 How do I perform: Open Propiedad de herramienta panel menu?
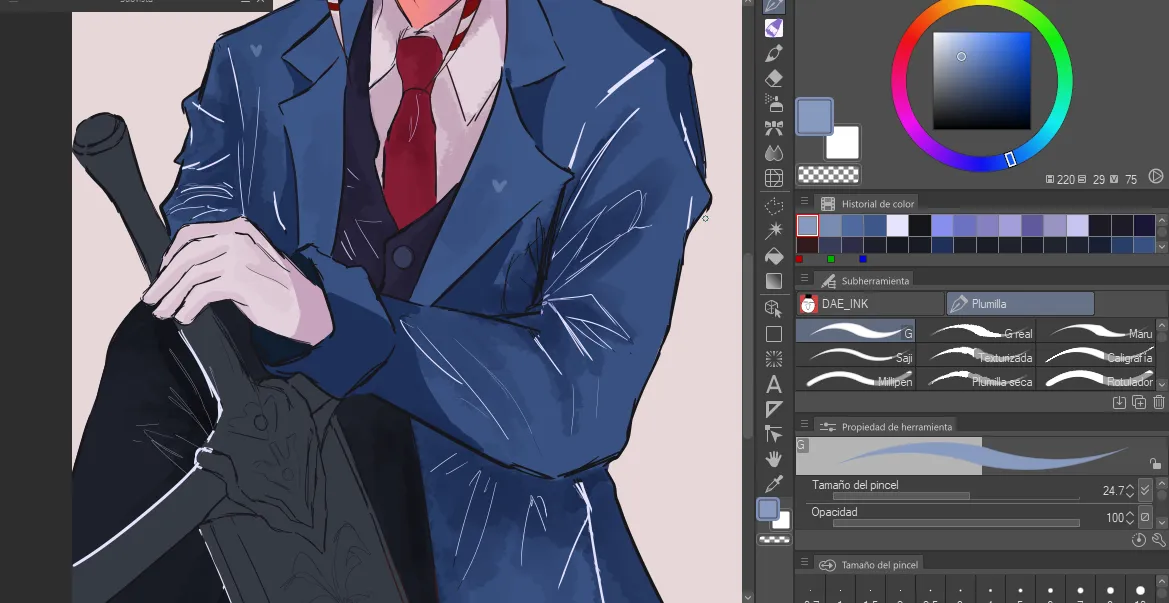click(804, 426)
